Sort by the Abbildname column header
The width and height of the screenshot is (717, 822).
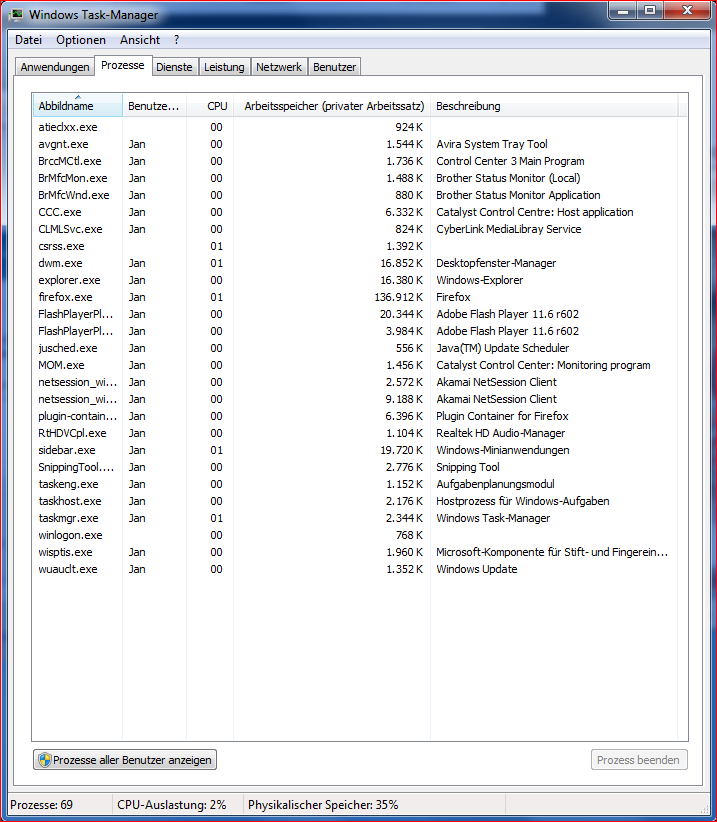78,105
